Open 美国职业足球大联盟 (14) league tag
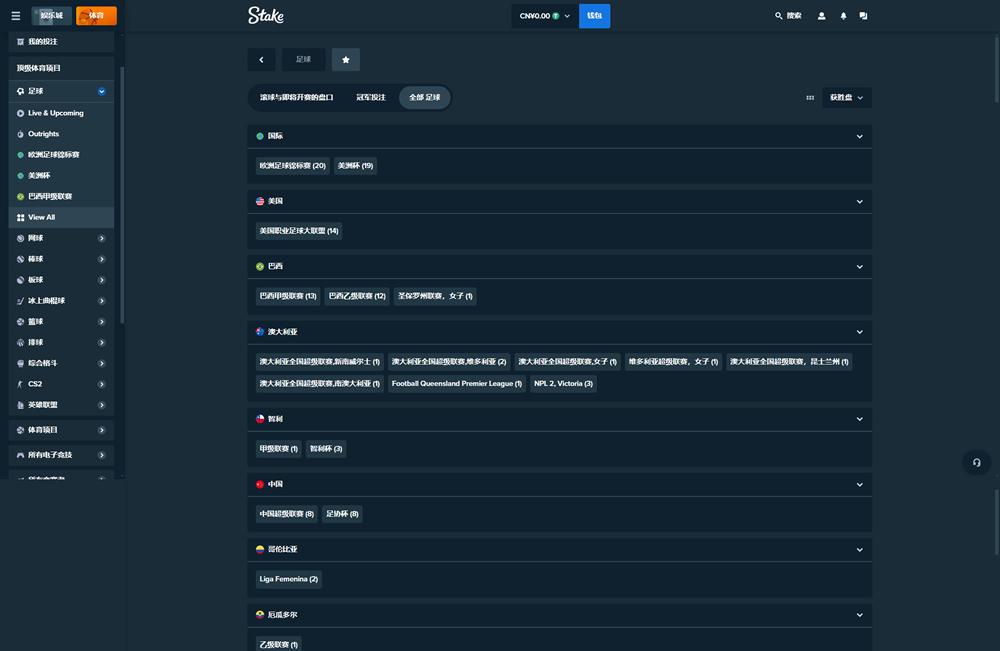The height and width of the screenshot is (651, 1000). coord(299,231)
